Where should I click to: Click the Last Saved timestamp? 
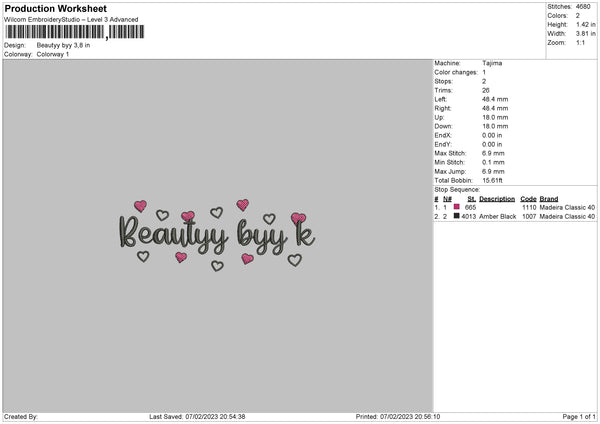coord(196,416)
